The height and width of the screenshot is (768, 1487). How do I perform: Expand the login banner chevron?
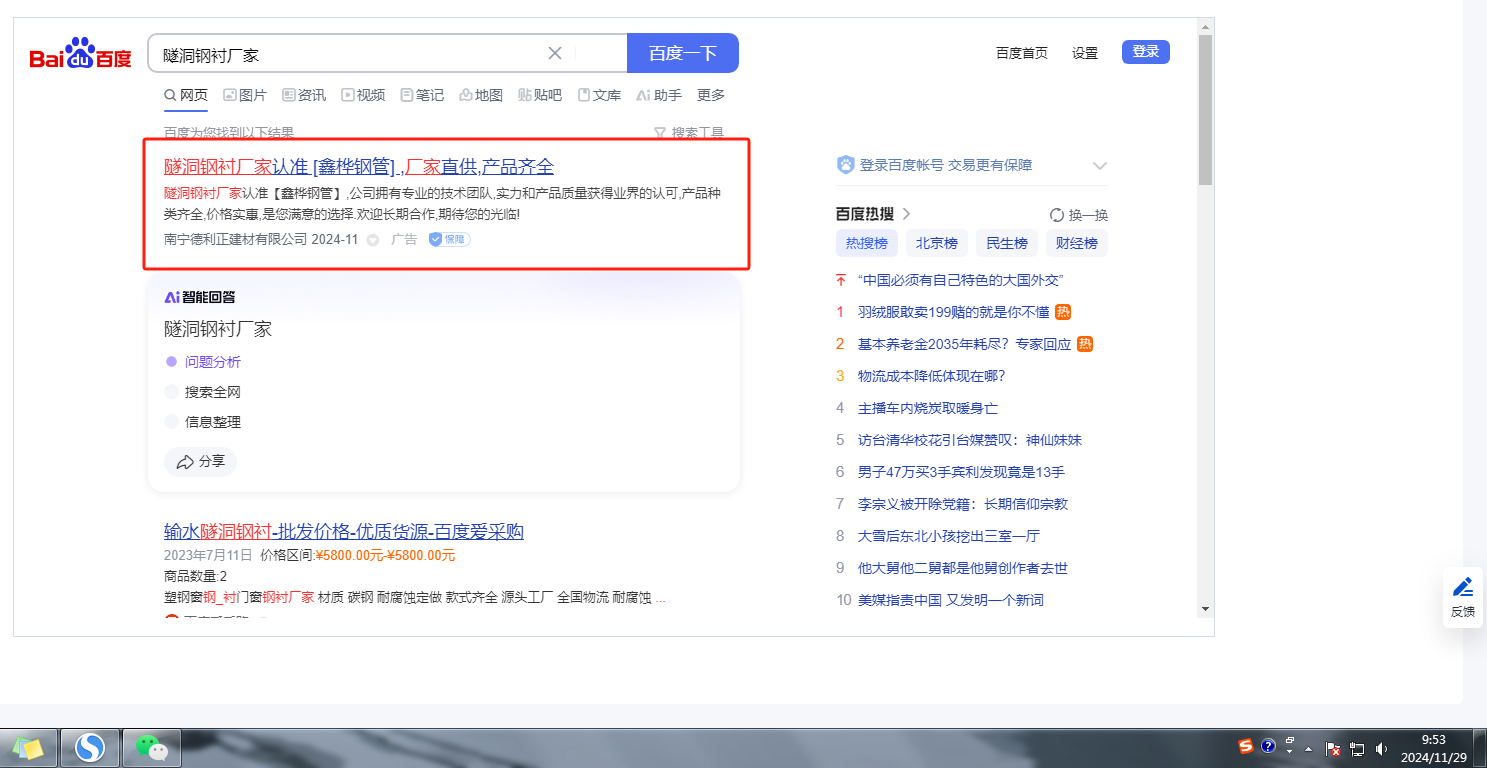pyautogui.click(x=1100, y=166)
